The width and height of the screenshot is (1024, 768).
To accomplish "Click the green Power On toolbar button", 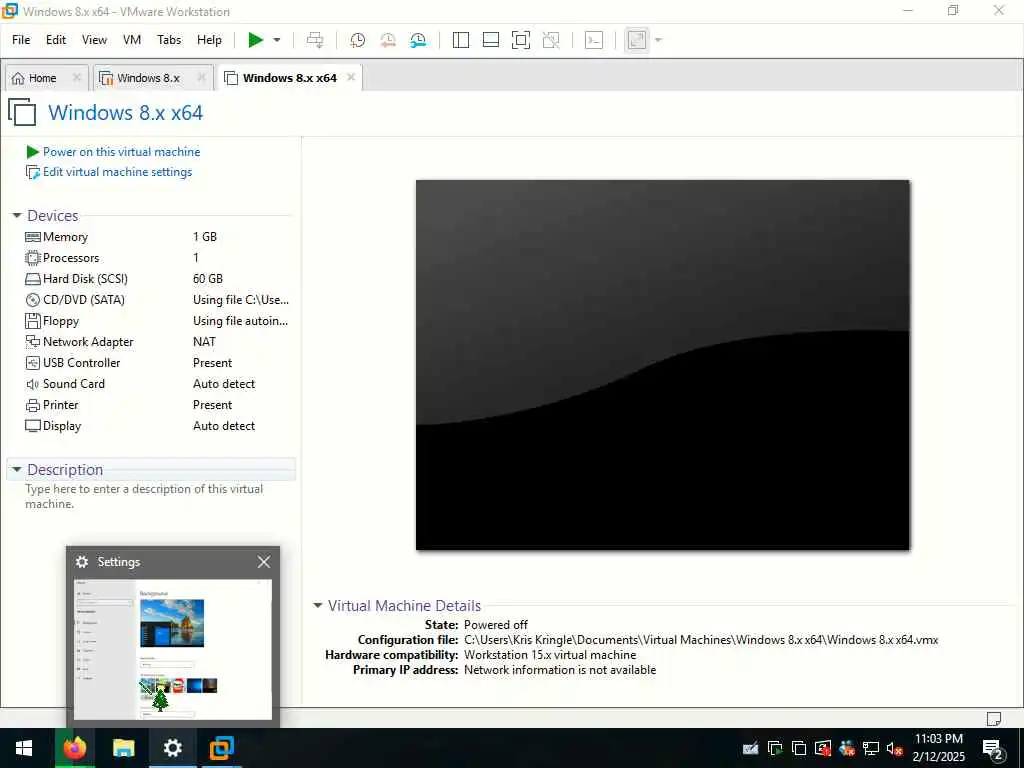I will [x=255, y=40].
